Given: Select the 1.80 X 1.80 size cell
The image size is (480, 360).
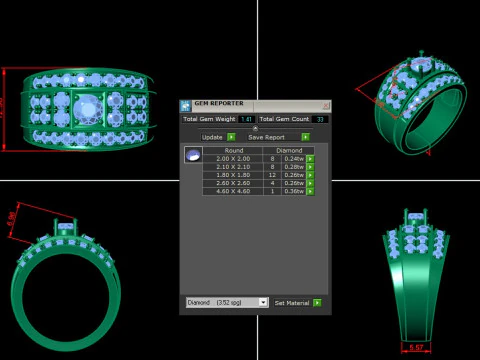Looking at the screenshot, I should click(x=233, y=175).
